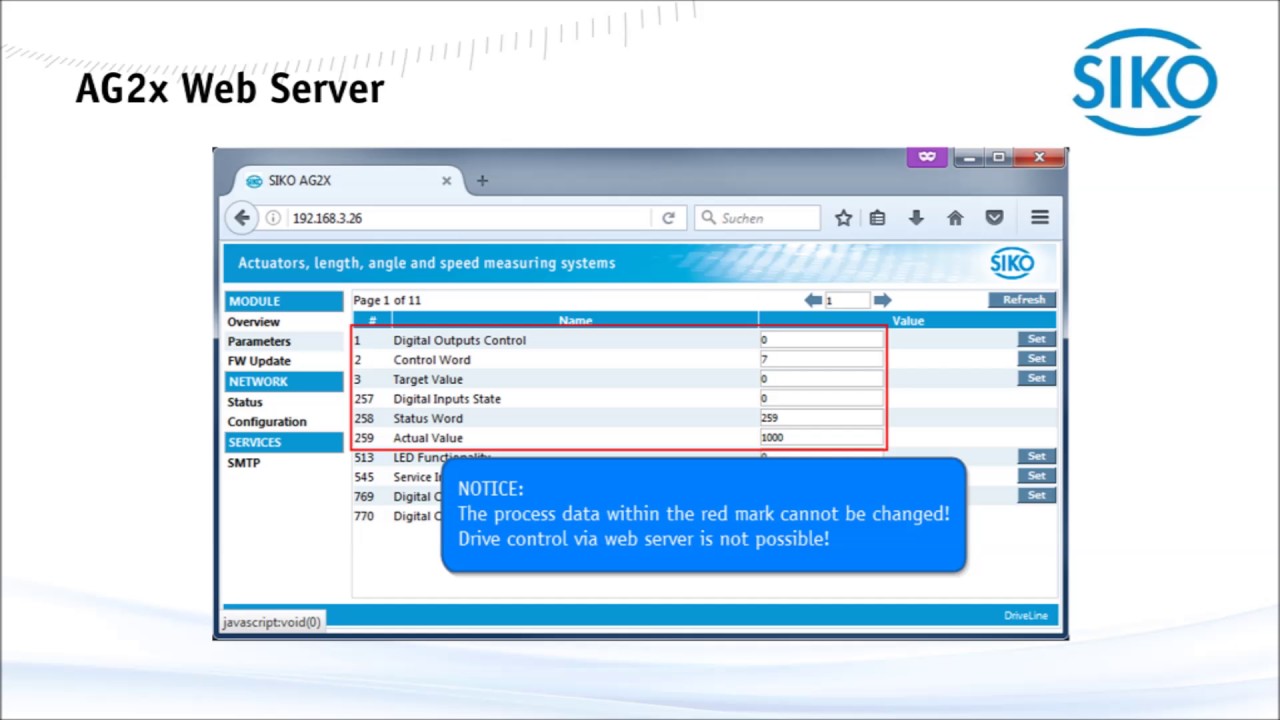The height and width of the screenshot is (720, 1280).
Task: Open site information icon beside the address
Action: [x=273, y=218]
